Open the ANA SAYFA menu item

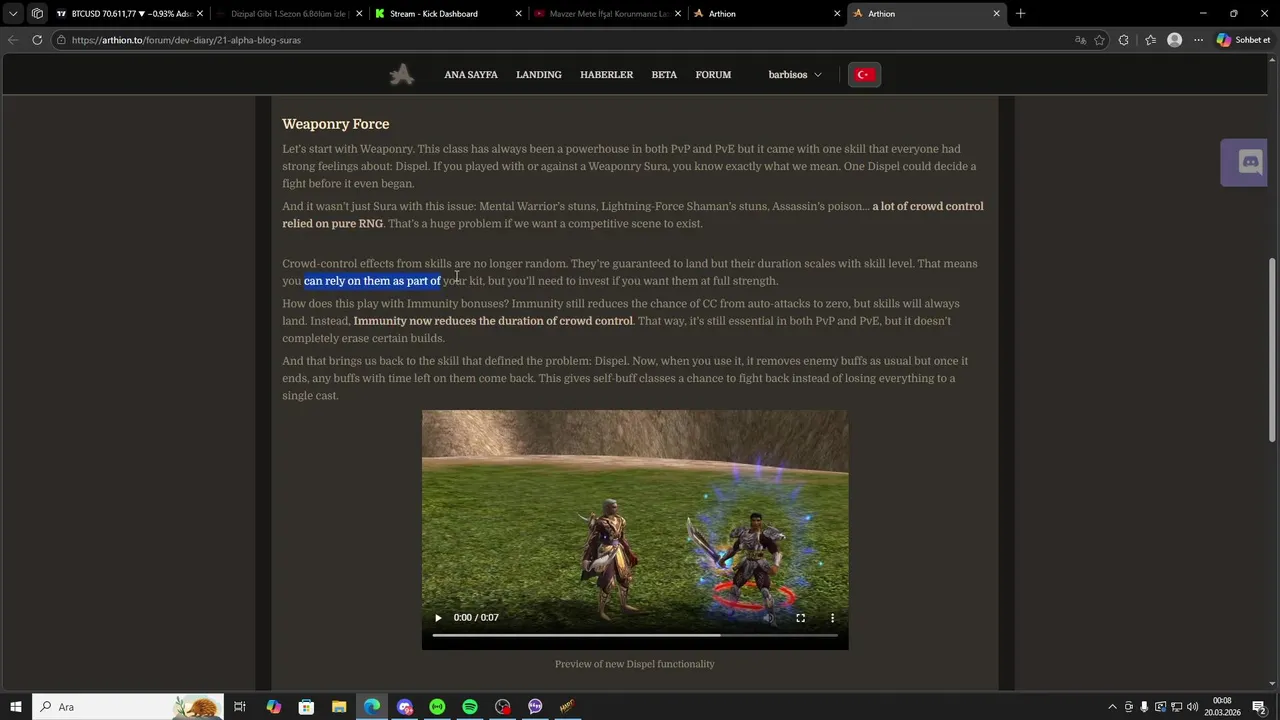pyautogui.click(x=471, y=75)
